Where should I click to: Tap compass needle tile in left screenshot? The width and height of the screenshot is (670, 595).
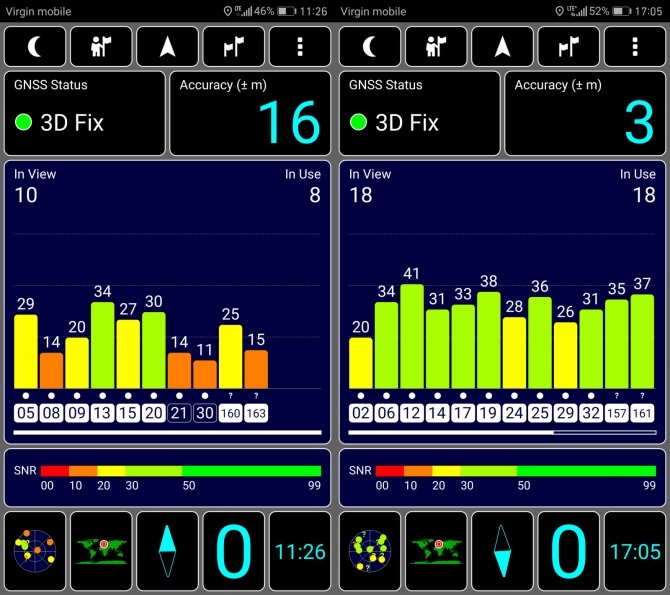point(168,551)
